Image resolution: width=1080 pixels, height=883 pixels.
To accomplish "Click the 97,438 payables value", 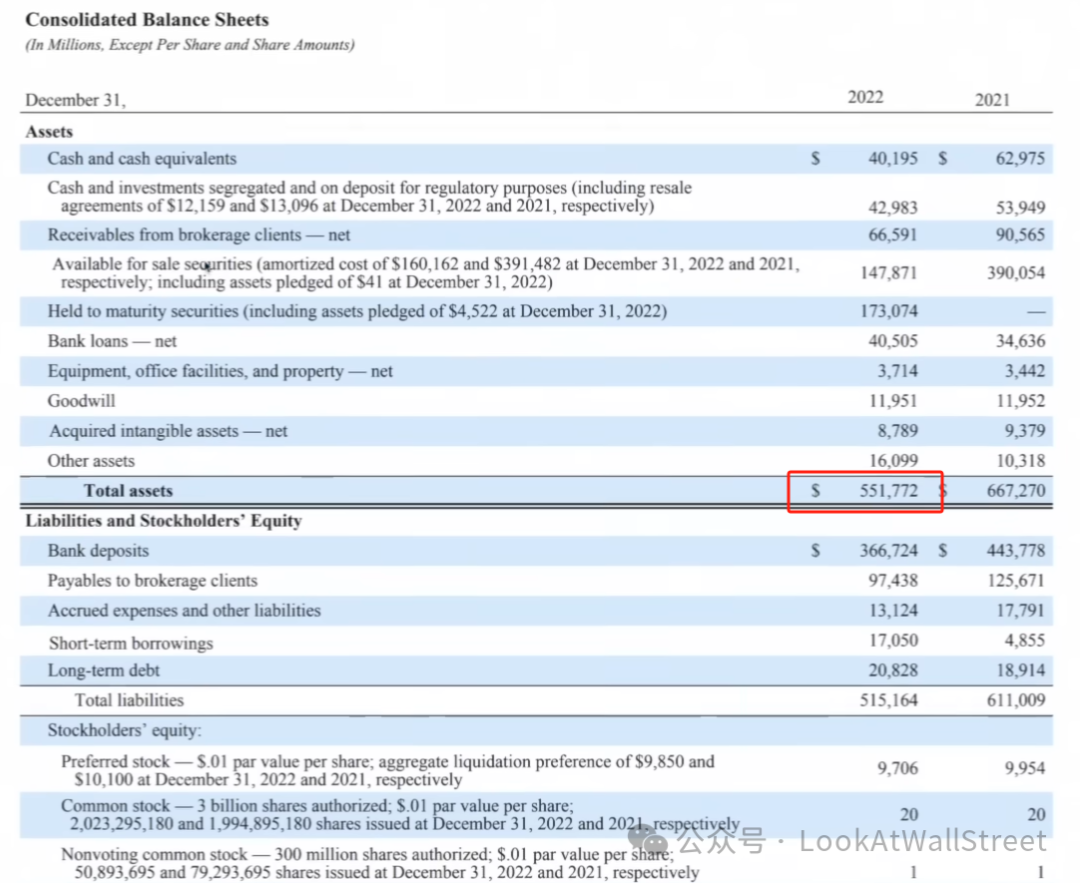I will (893, 581).
